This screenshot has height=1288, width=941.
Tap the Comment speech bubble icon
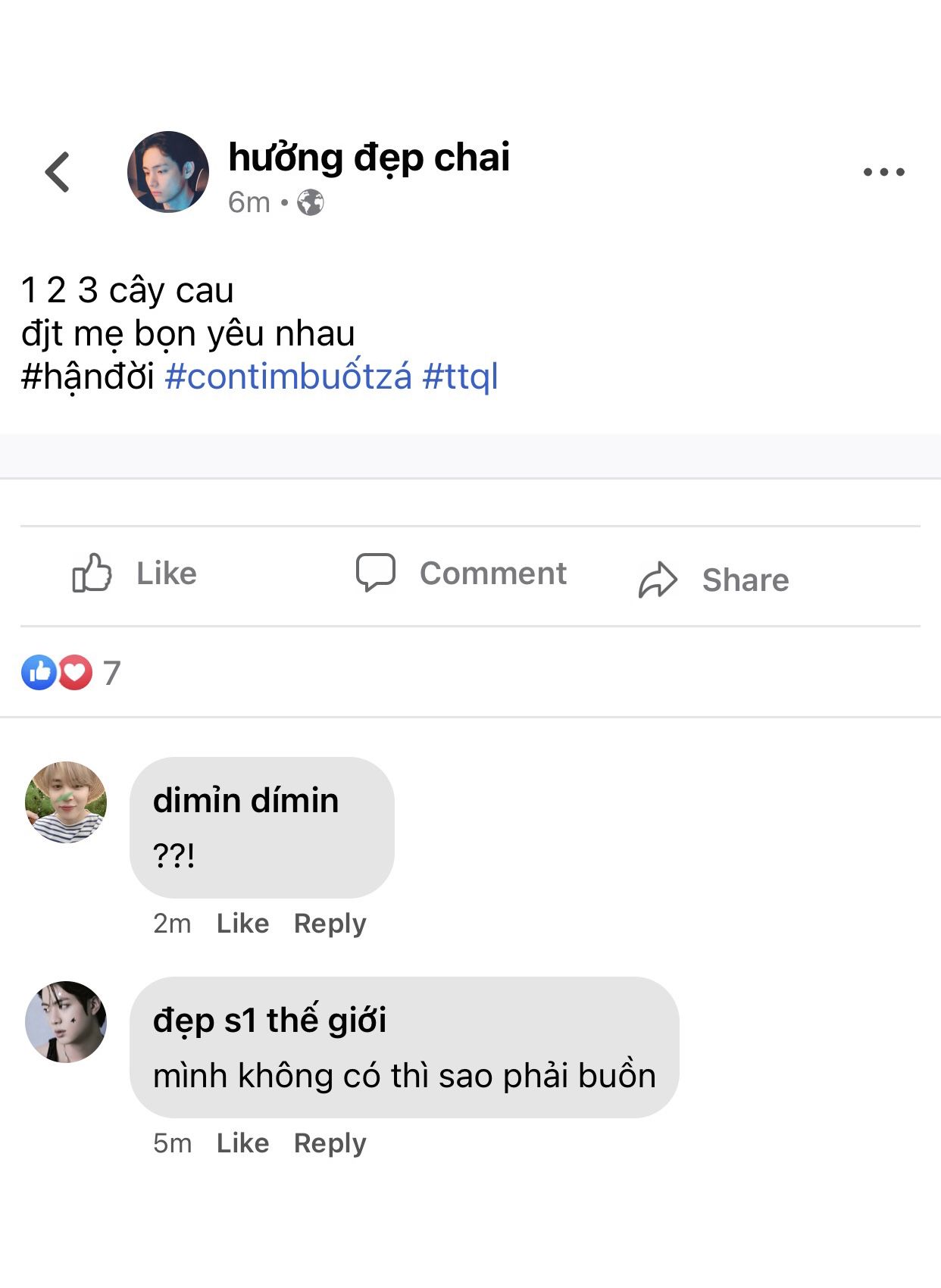point(376,572)
